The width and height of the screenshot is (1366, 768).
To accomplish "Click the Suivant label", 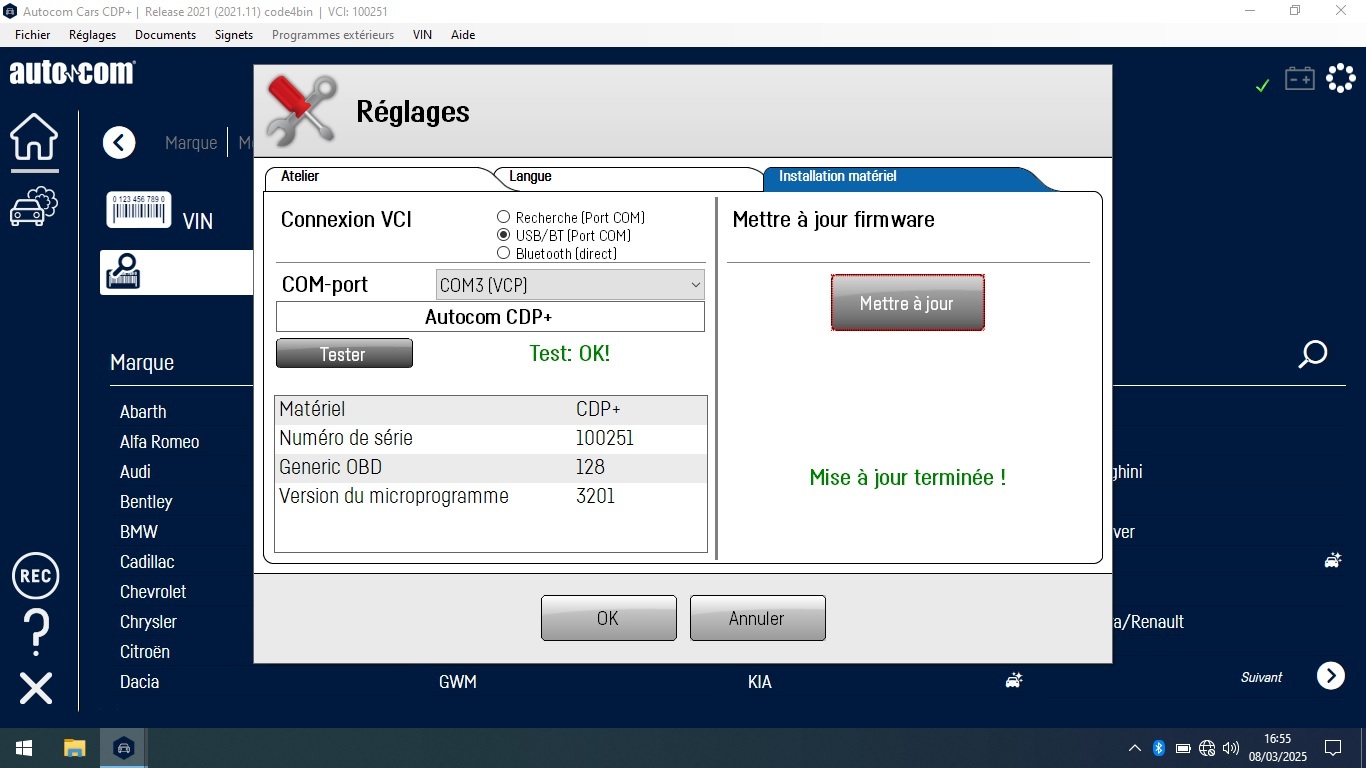I will [x=1261, y=677].
